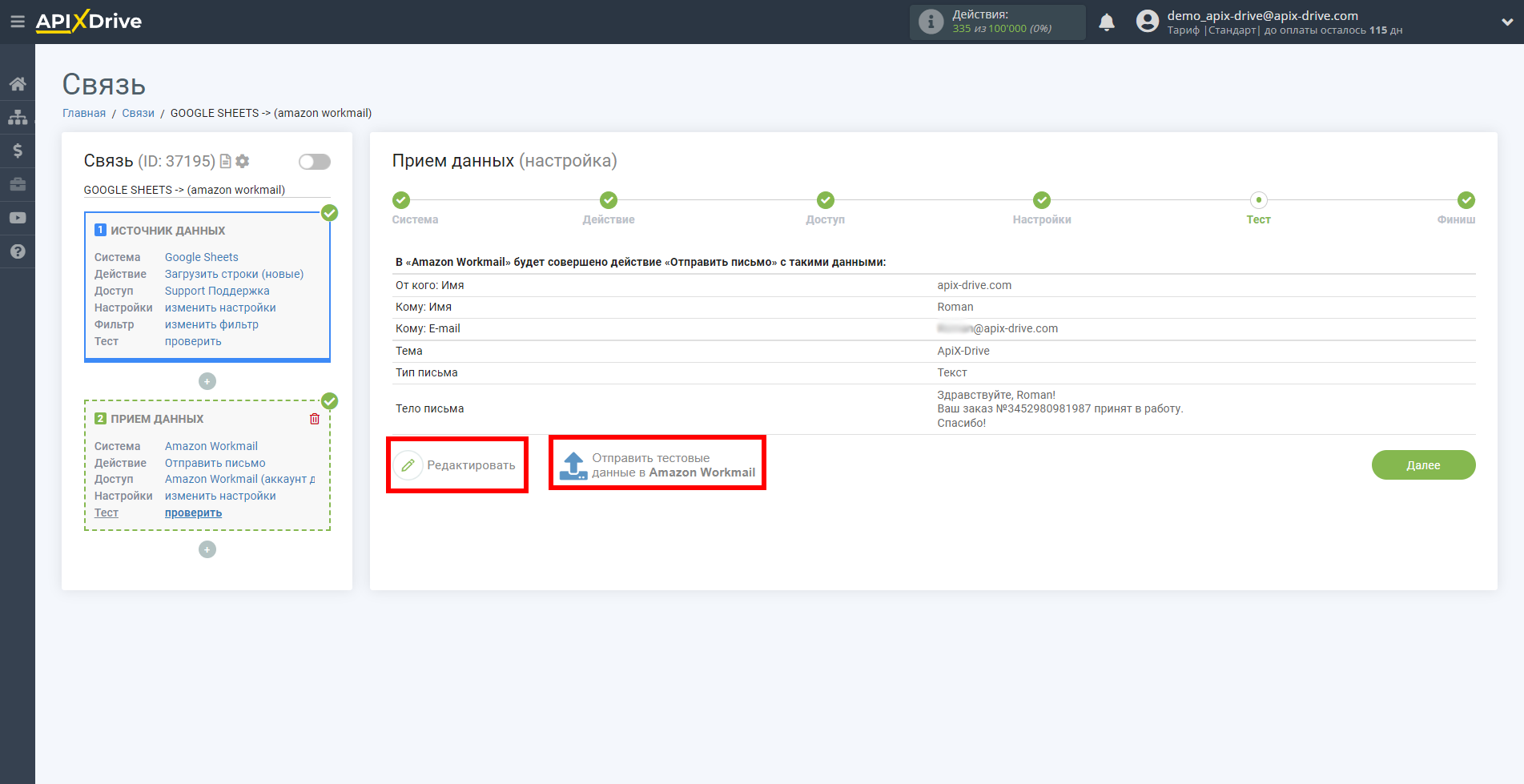Click Отправить письмо action link
Screen dimensions: 1524x784
coord(215,463)
